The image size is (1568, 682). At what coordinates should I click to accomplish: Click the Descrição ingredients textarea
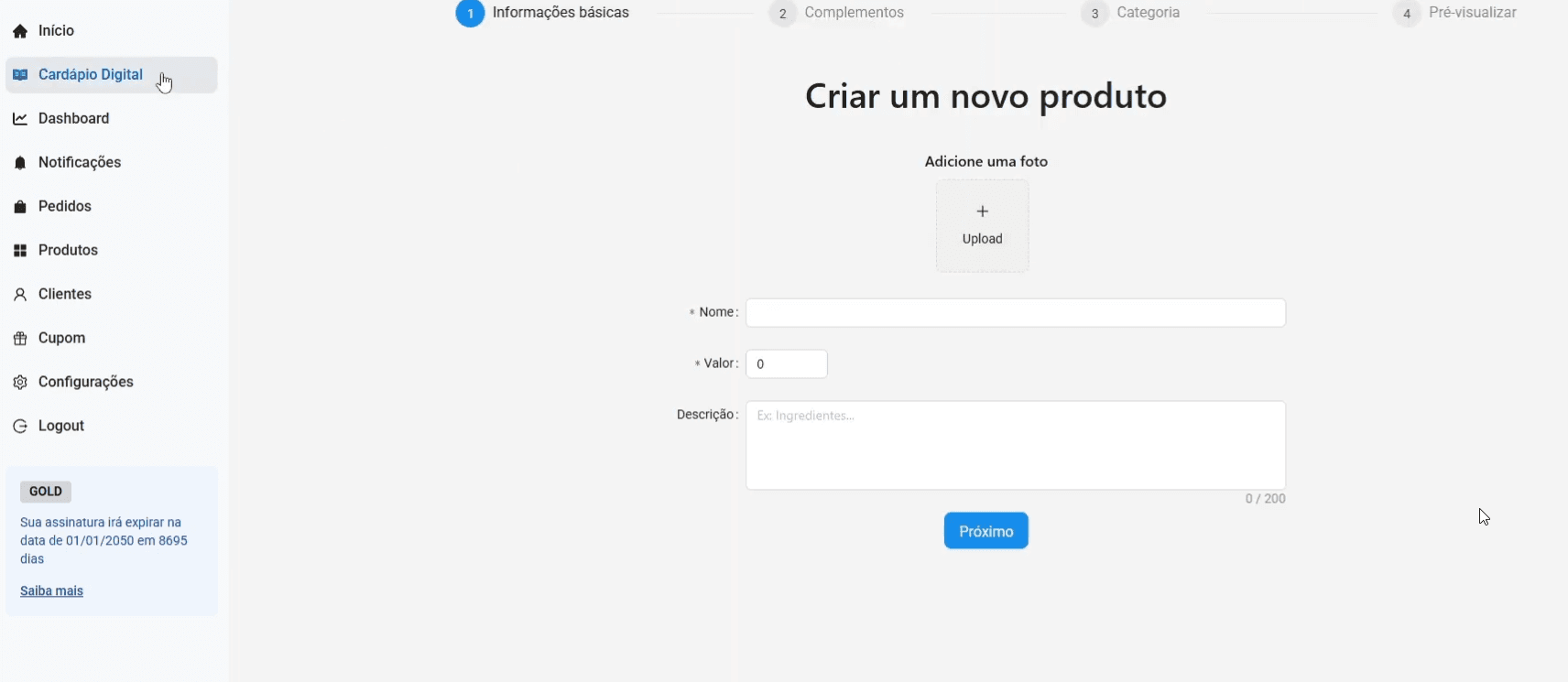tap(1017, 446)
